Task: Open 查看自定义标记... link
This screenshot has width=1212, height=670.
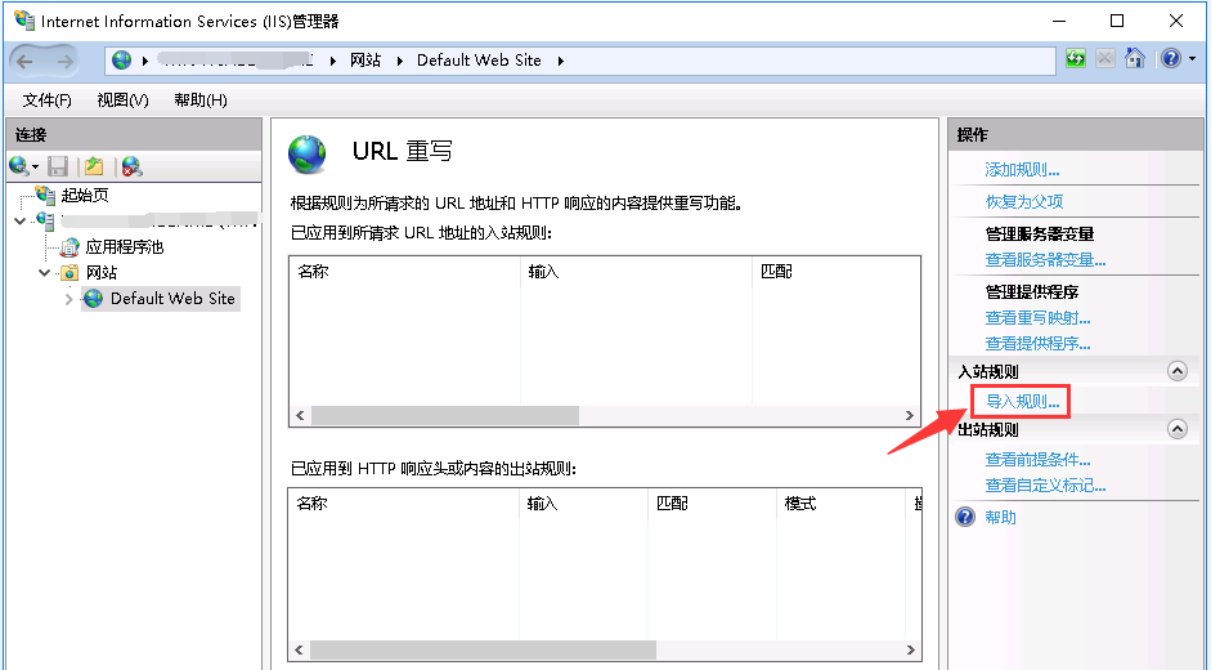Action: pos(1045,485)
